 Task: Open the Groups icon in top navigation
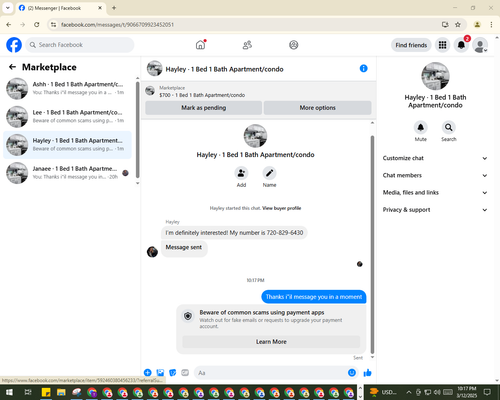coord(294,45)
